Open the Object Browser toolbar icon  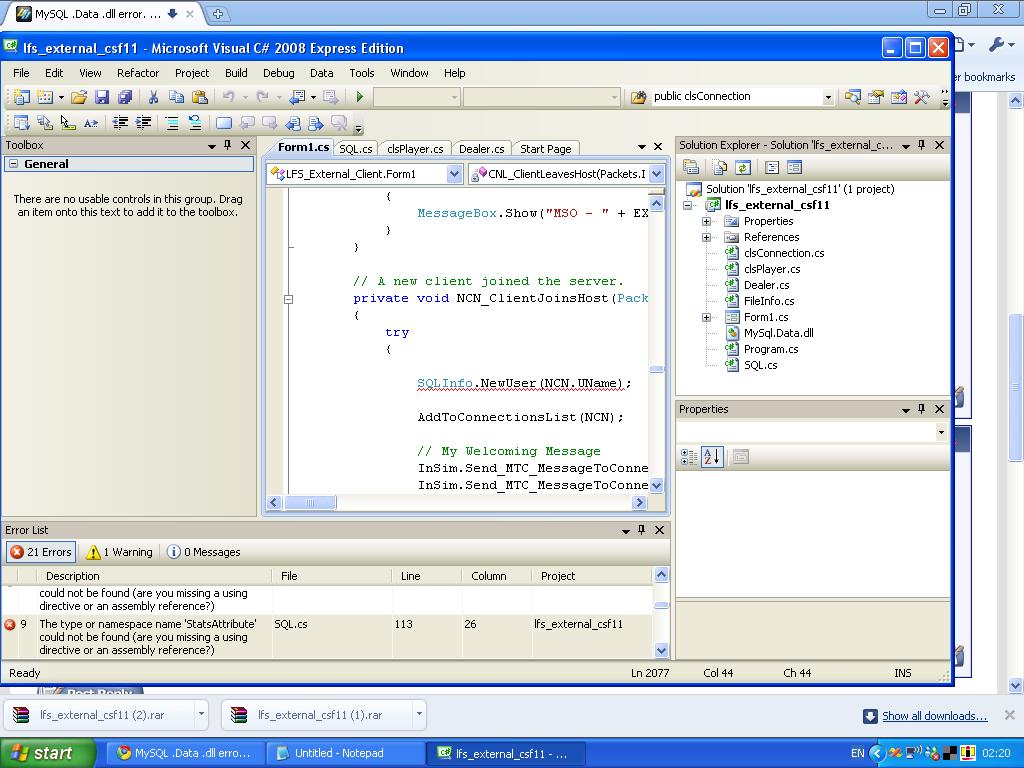(852, 97)
